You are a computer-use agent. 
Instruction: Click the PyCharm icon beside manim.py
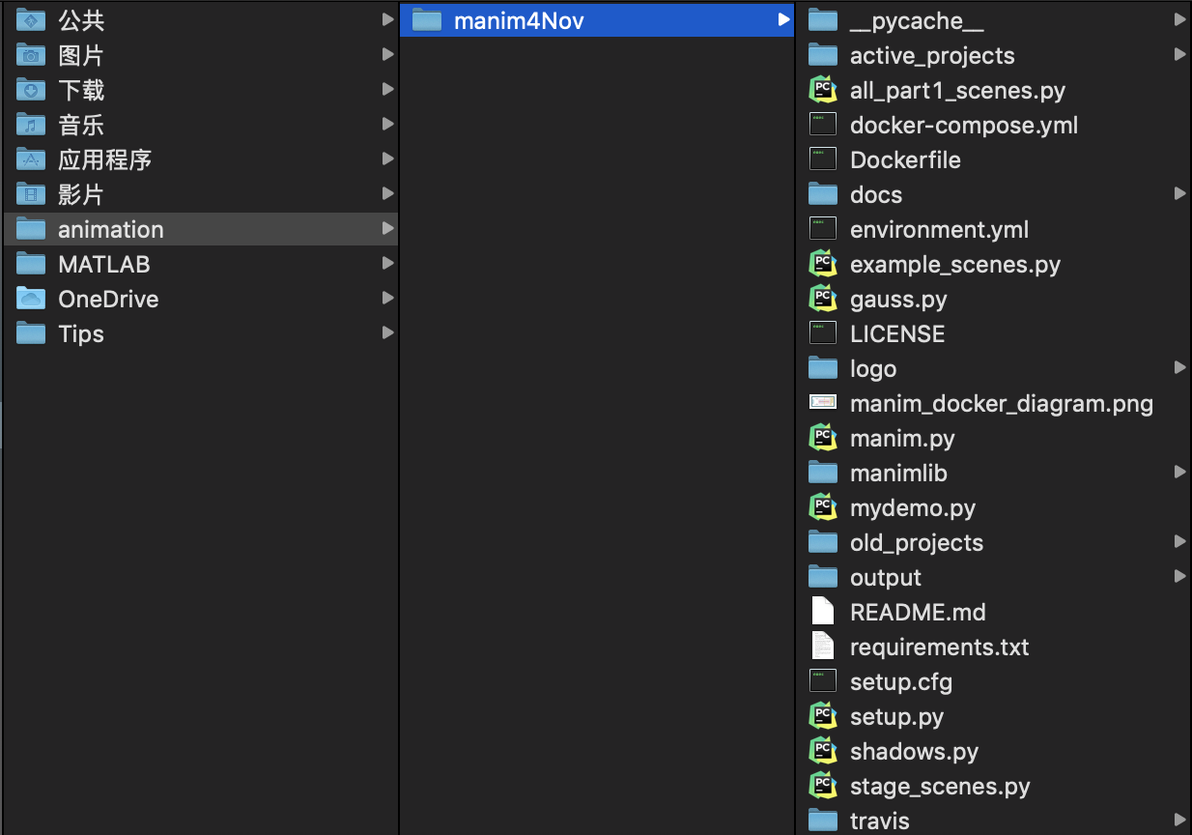[x=822, y=438]
